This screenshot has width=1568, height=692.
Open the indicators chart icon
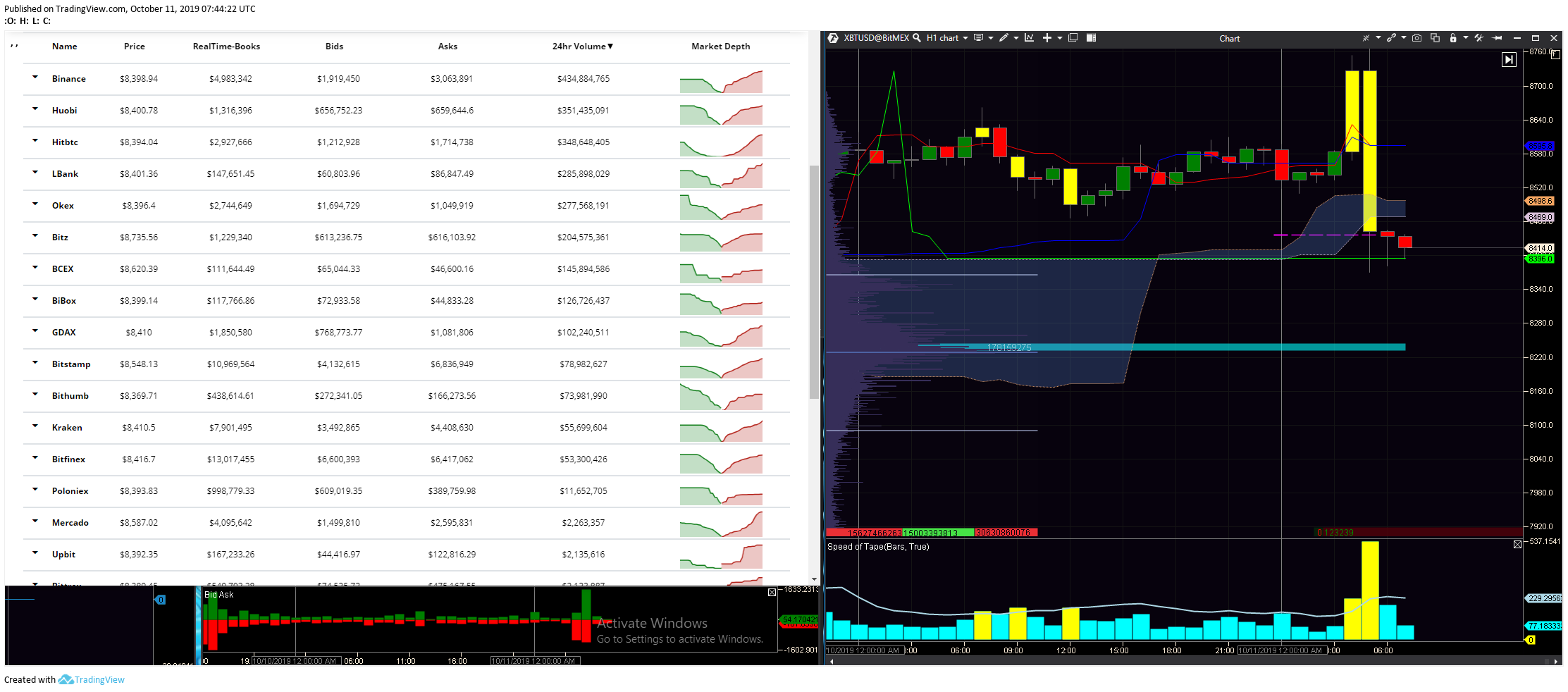1029,38
